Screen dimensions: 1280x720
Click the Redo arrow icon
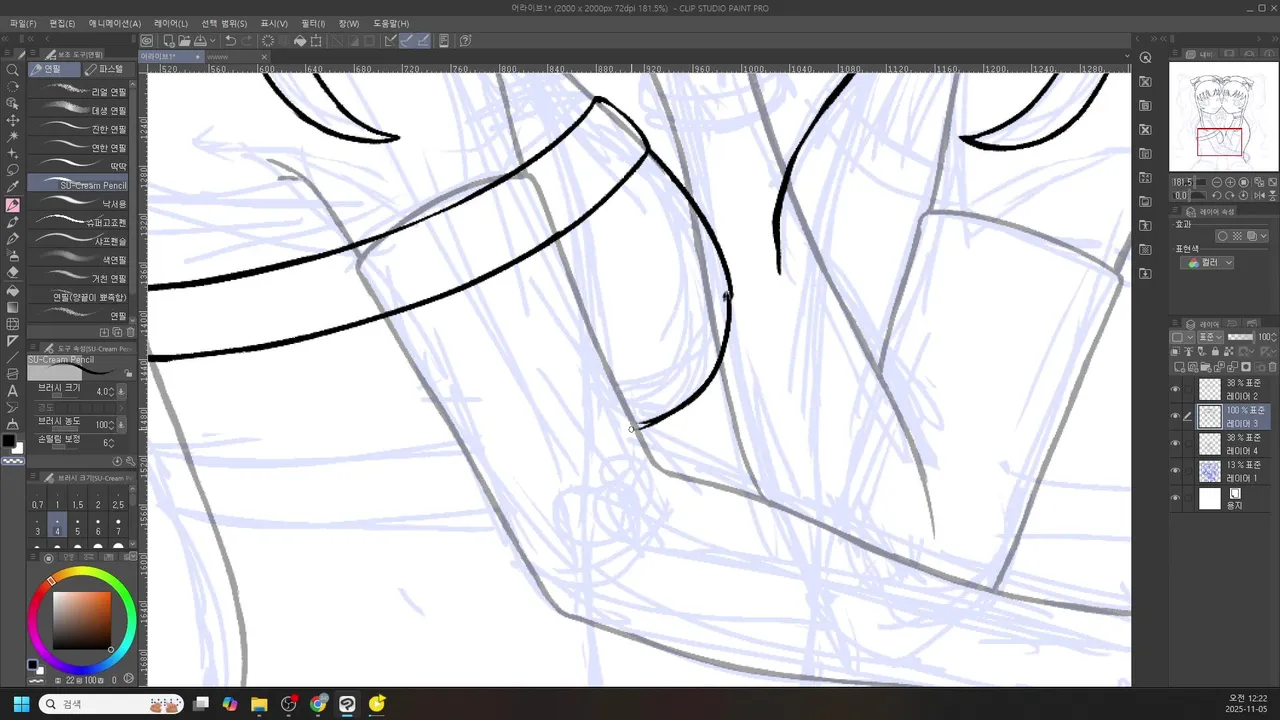[x=247, y=41]
